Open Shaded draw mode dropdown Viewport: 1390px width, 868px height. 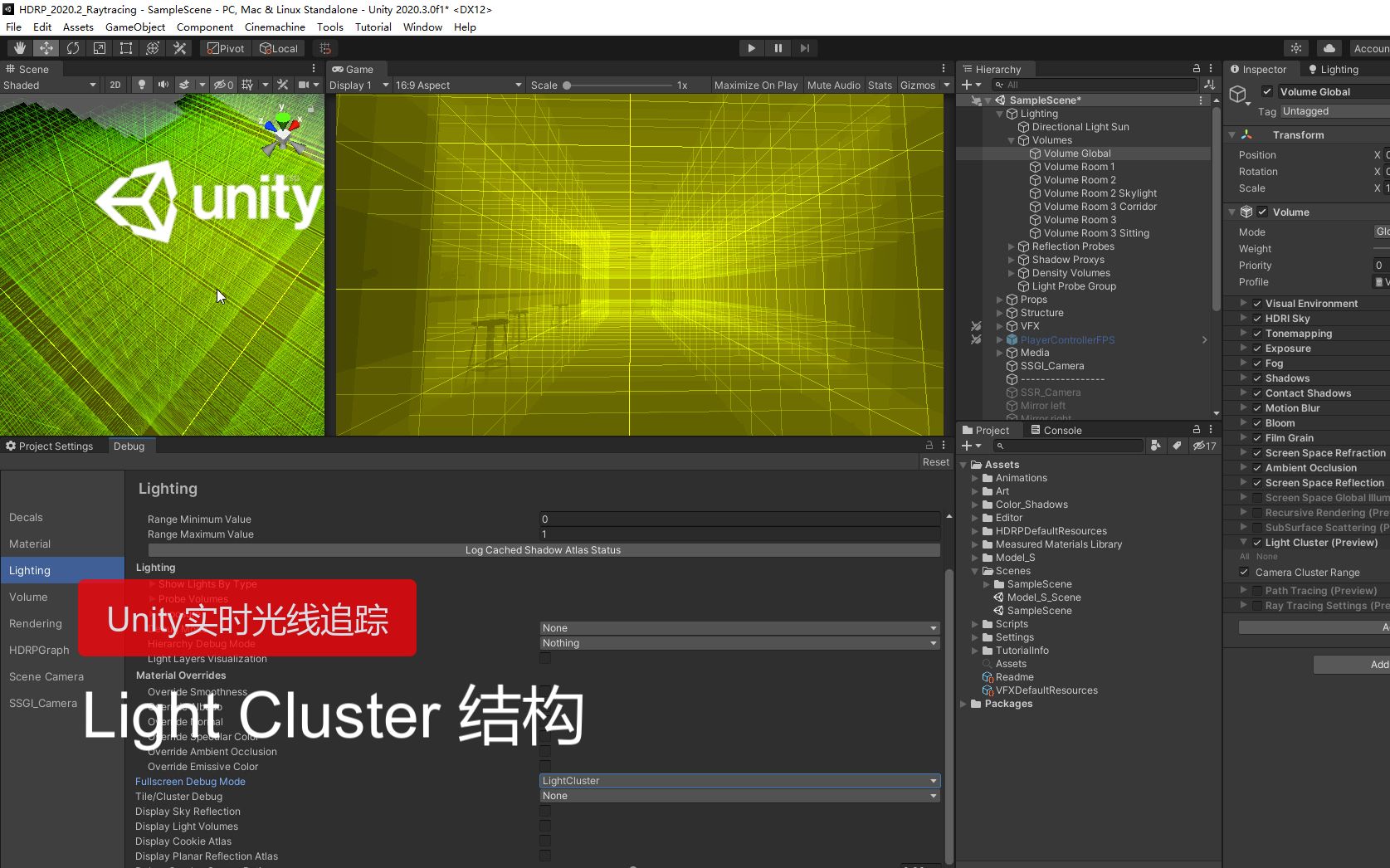tap(50, 85)
